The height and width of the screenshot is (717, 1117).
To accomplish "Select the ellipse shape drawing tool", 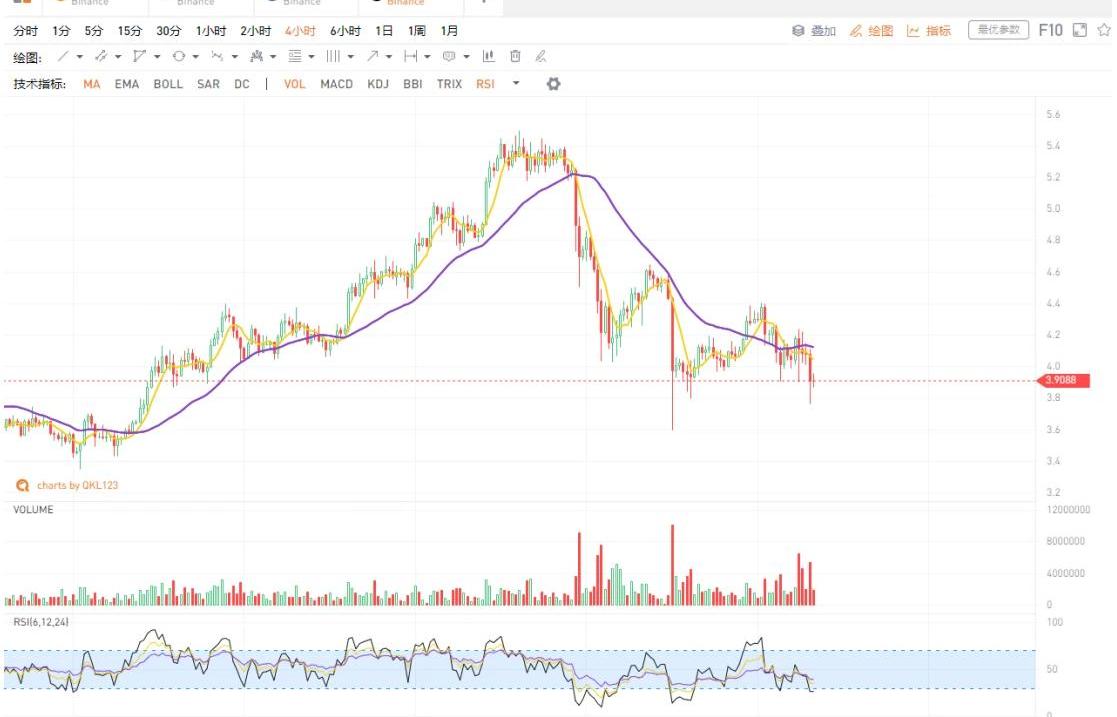I will (x=179, y=57).
